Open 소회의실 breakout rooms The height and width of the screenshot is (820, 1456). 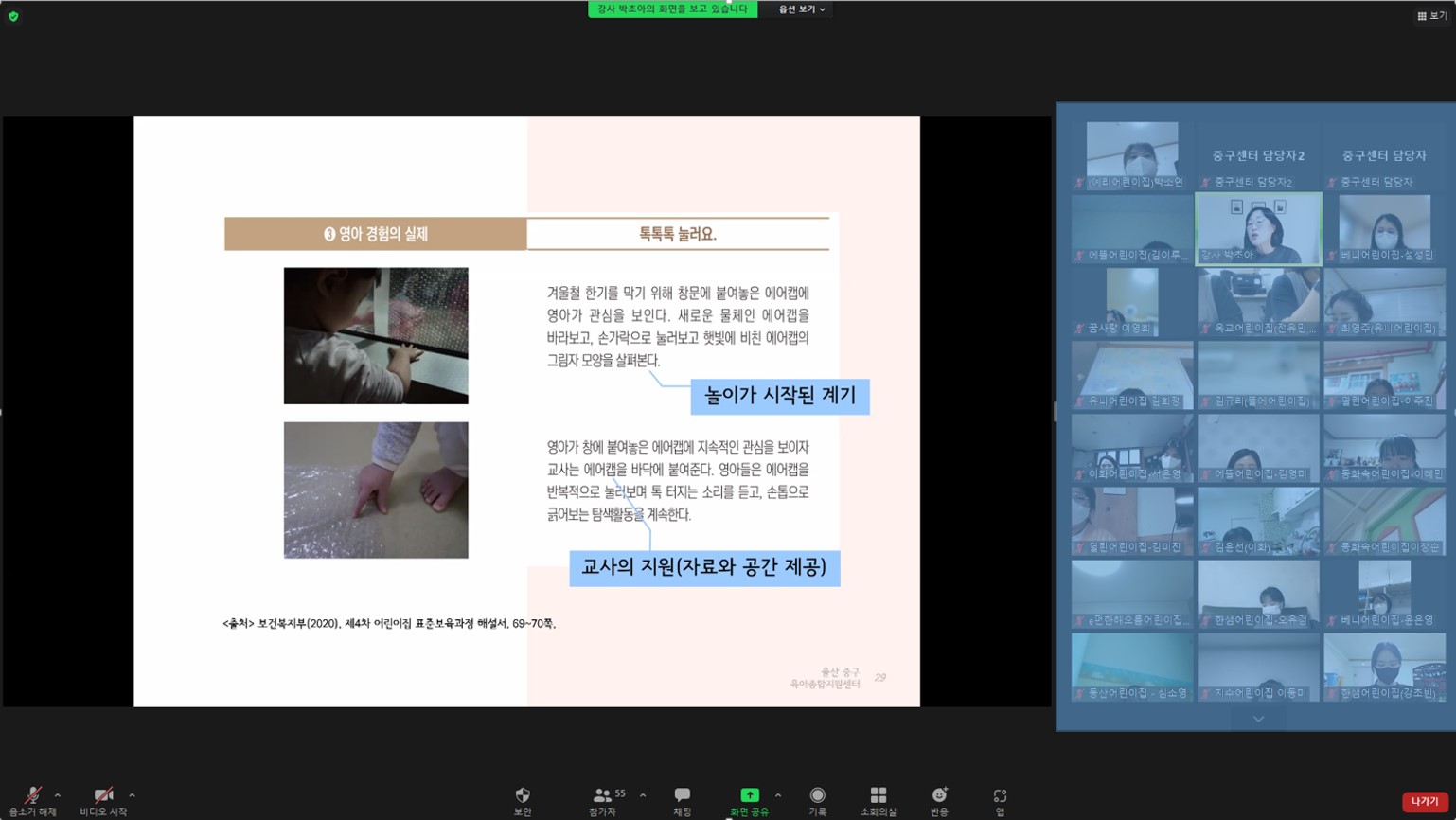click(878, 799)
